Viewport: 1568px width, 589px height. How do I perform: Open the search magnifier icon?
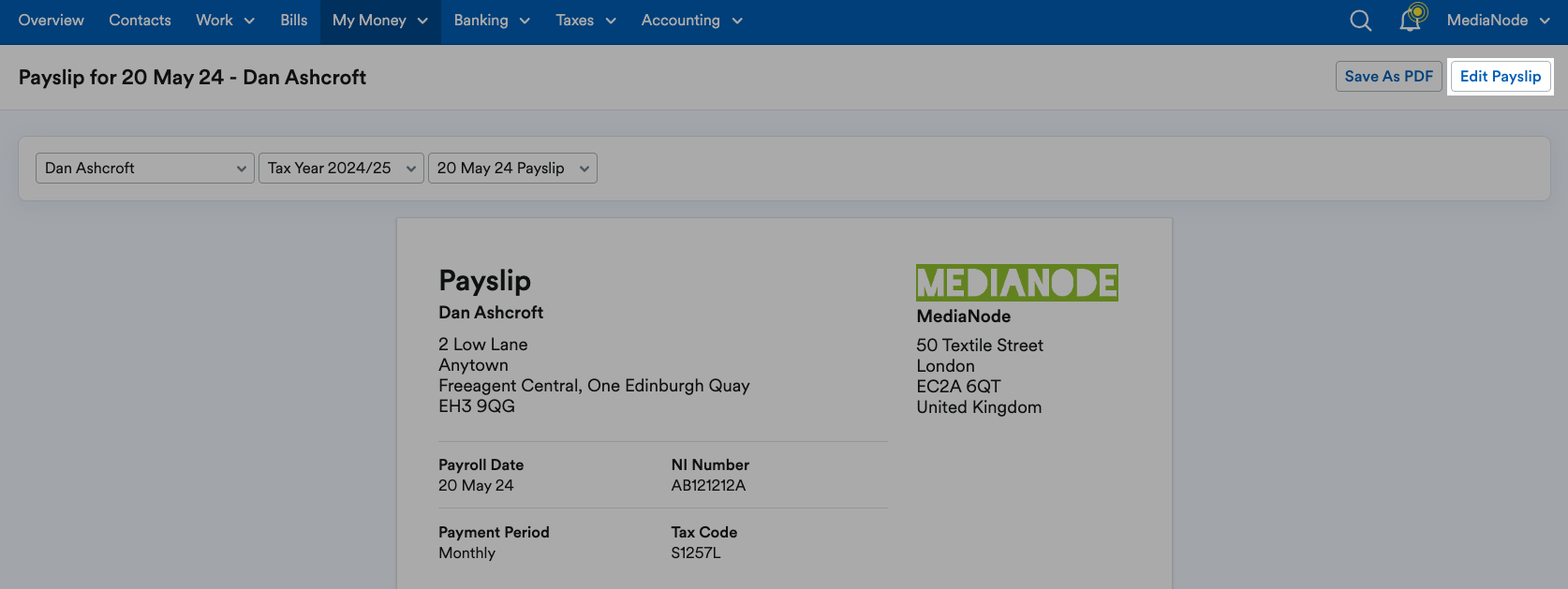point(1360,21)
